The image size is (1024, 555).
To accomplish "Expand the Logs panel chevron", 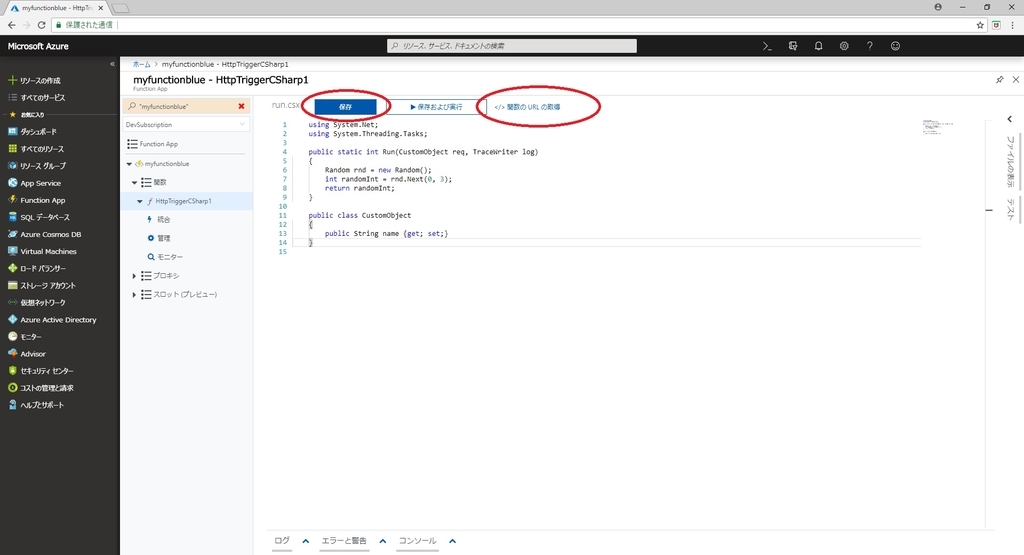I will (x=306, y=541).
